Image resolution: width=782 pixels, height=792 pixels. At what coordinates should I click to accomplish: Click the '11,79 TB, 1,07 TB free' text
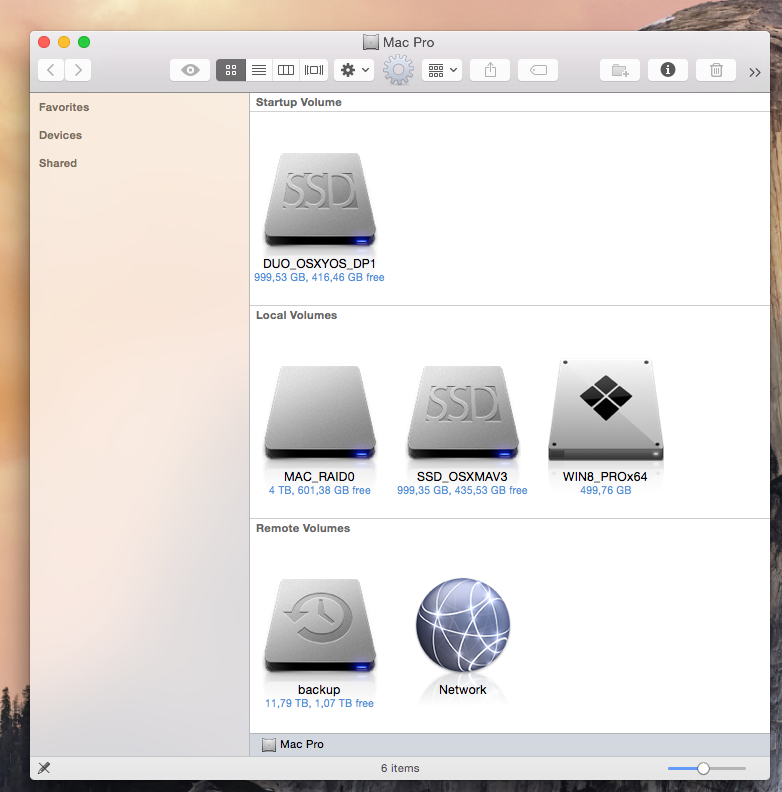pyautogui.click(x=319, y=704)
